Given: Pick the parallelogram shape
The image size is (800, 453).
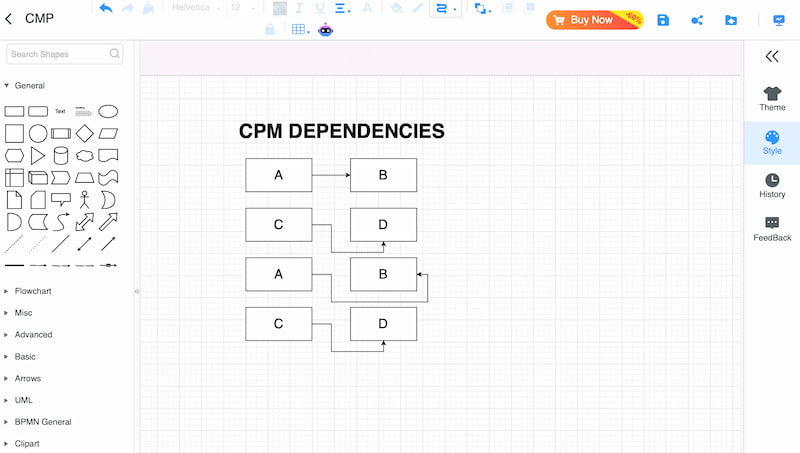Looking at the screenshot, I should click(108, 134).
